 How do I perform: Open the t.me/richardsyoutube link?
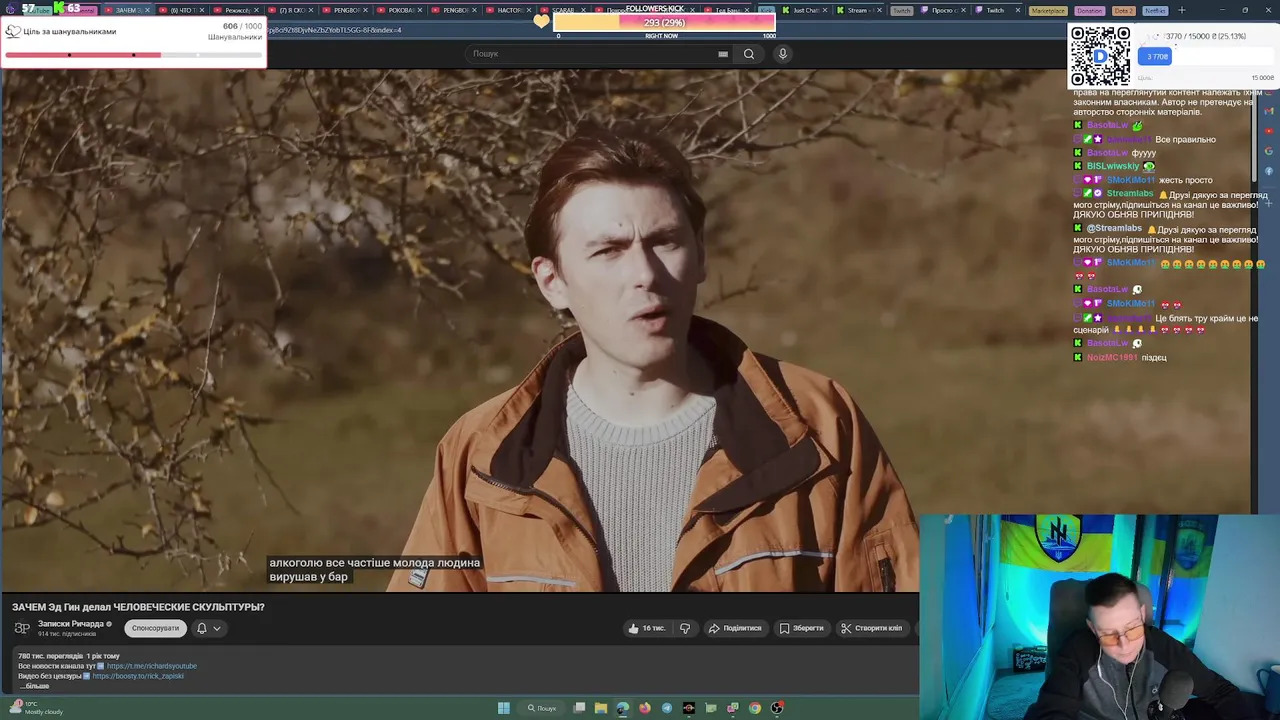(x=152, y=666)
